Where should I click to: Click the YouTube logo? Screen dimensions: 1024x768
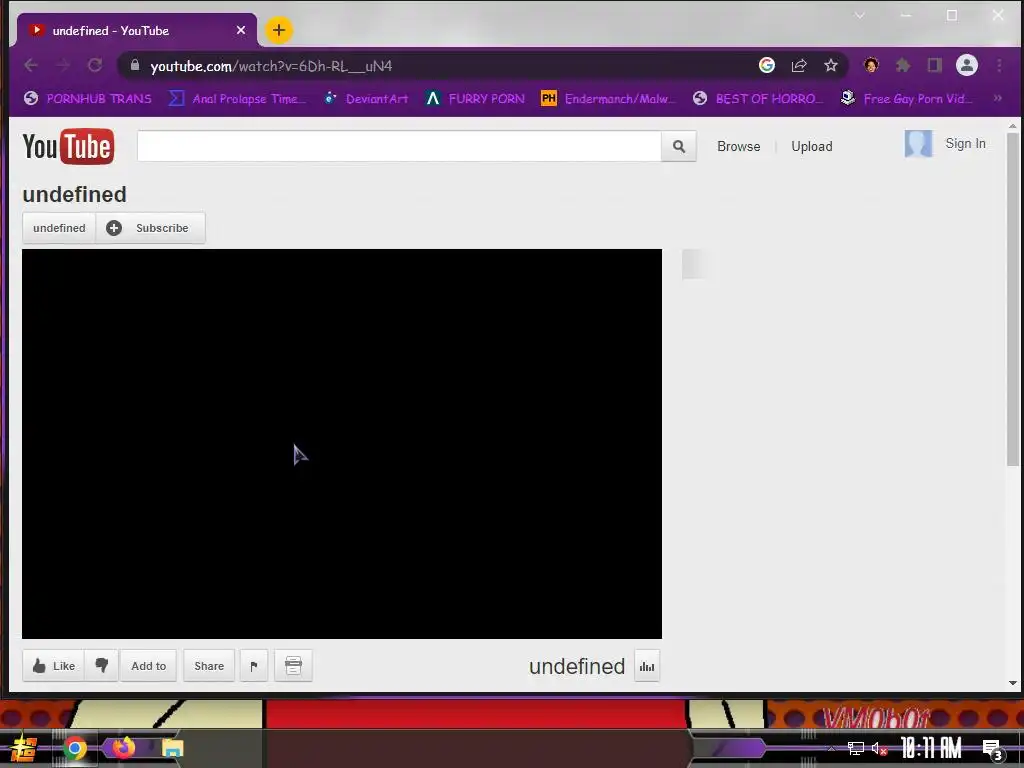pos(68,146)
